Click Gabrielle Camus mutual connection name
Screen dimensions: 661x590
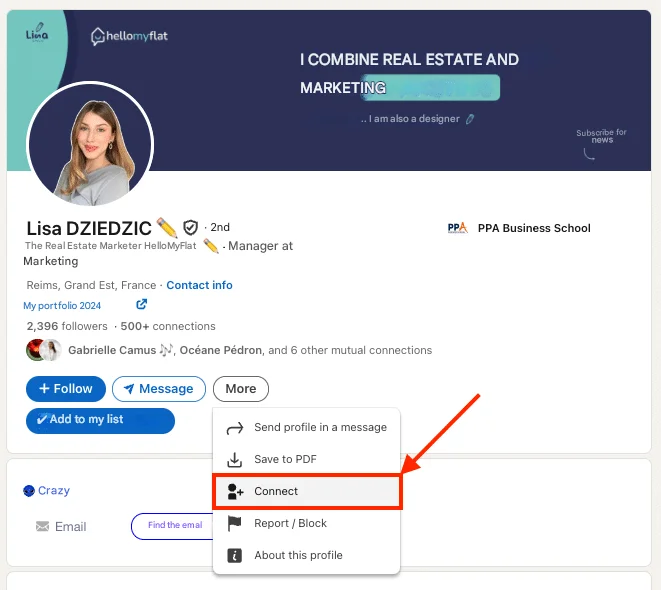(x=112, y=350)
